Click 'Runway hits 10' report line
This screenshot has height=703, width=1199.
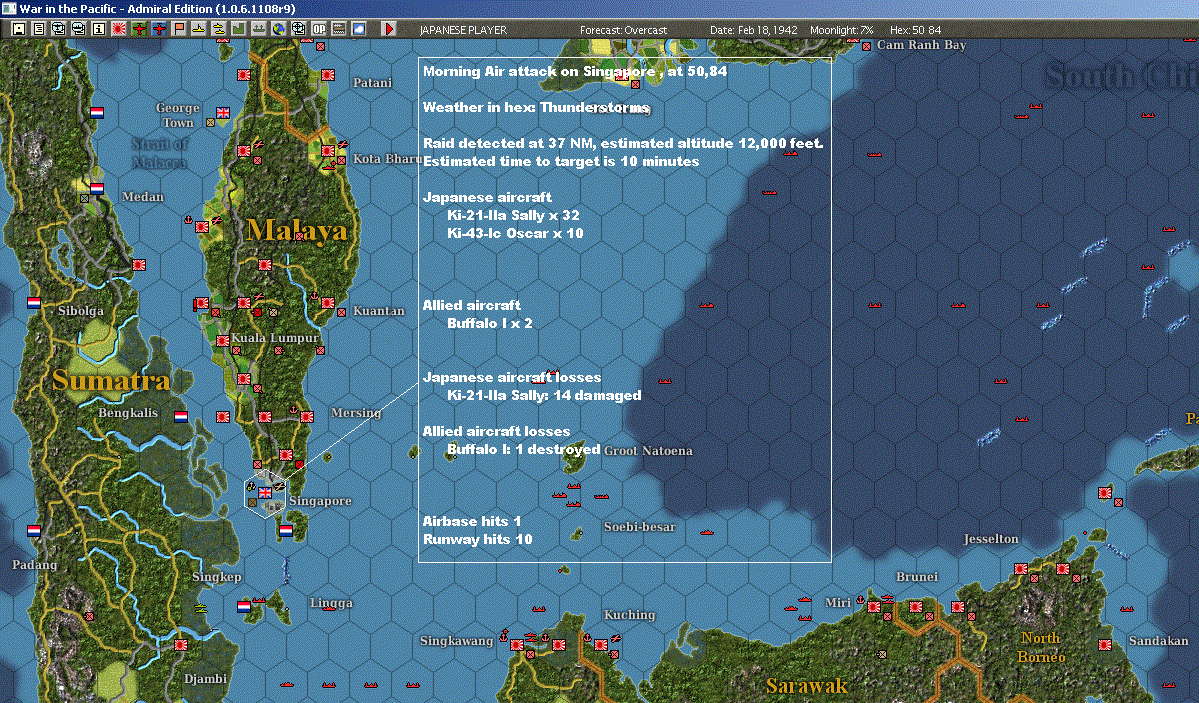pos(477,539)
